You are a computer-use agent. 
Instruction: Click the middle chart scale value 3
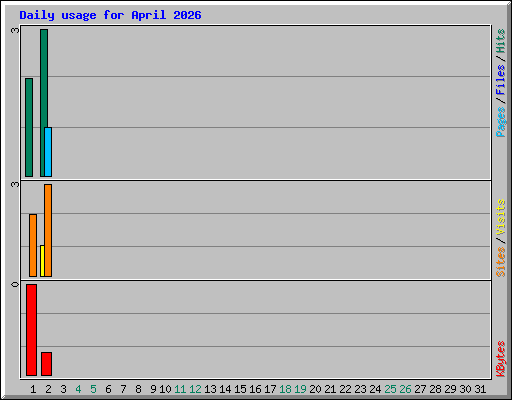[x=15, y=184]
